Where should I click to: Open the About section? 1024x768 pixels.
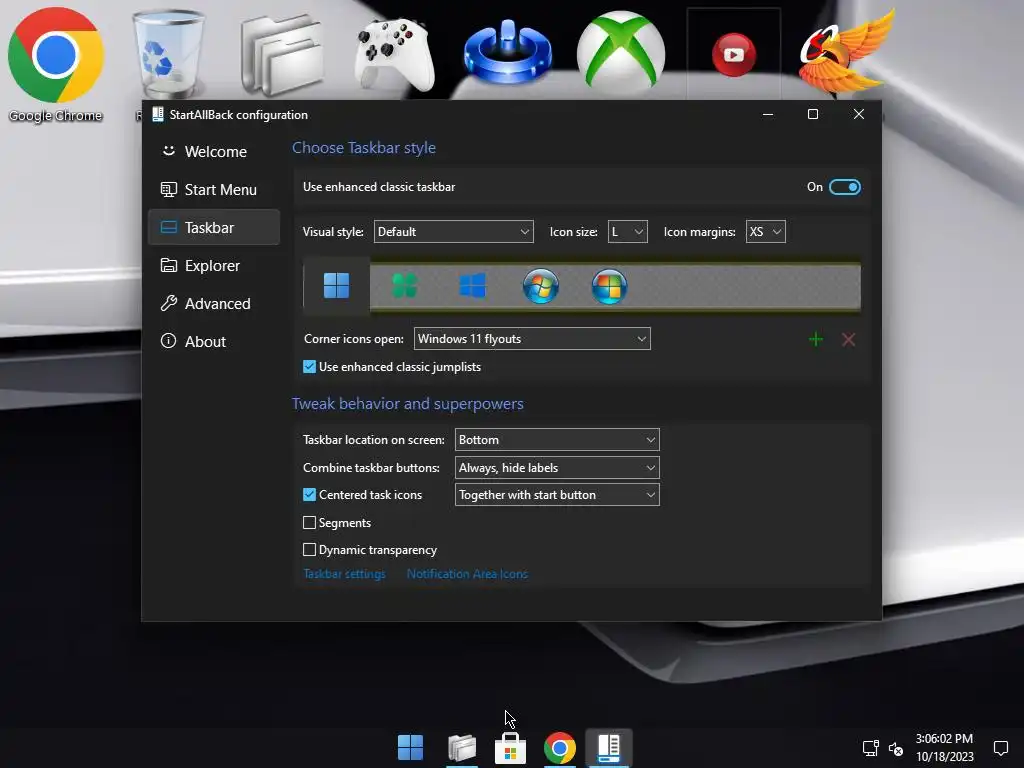click(214, 342)
